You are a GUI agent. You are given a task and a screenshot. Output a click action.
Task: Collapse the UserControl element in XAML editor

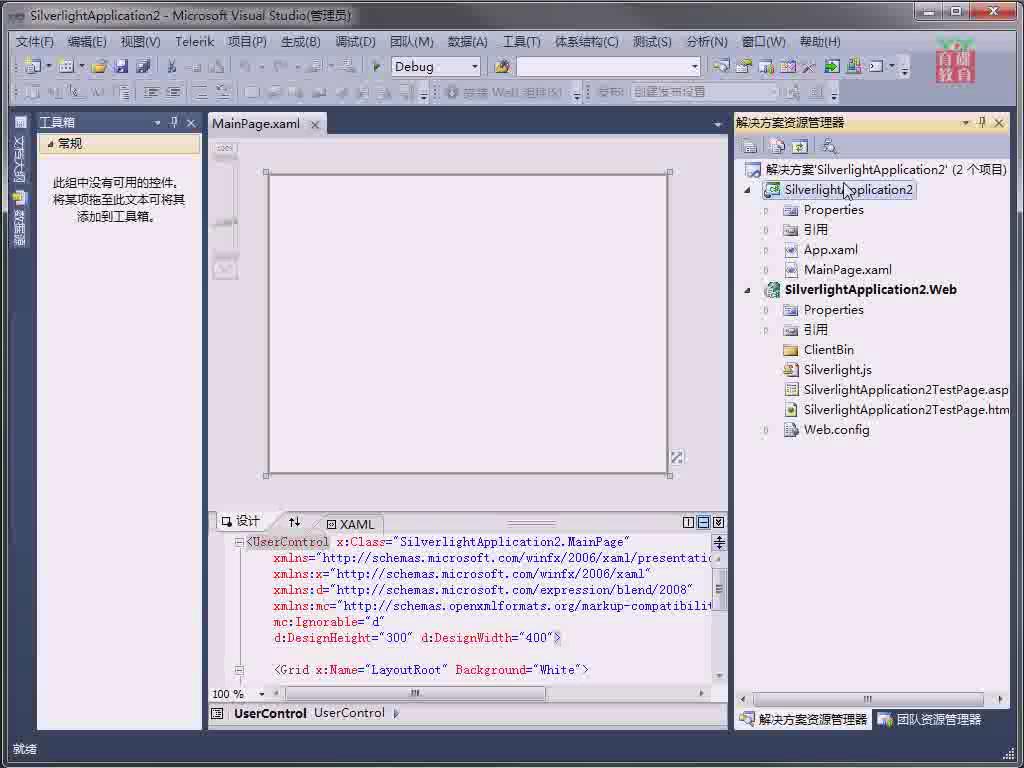239,542
